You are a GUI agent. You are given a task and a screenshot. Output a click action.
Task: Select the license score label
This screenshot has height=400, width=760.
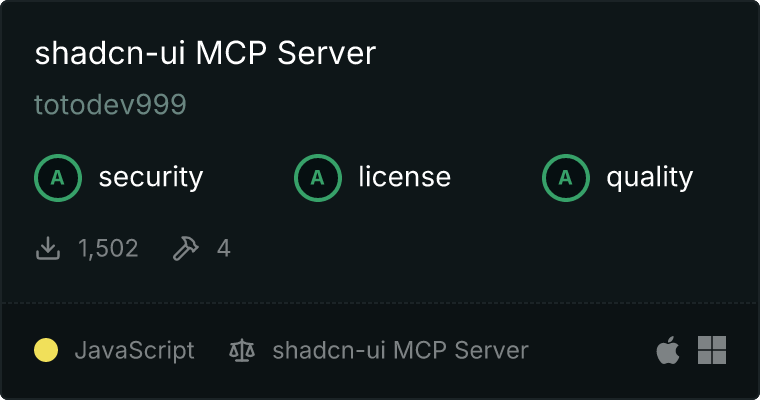coord(405,176)
